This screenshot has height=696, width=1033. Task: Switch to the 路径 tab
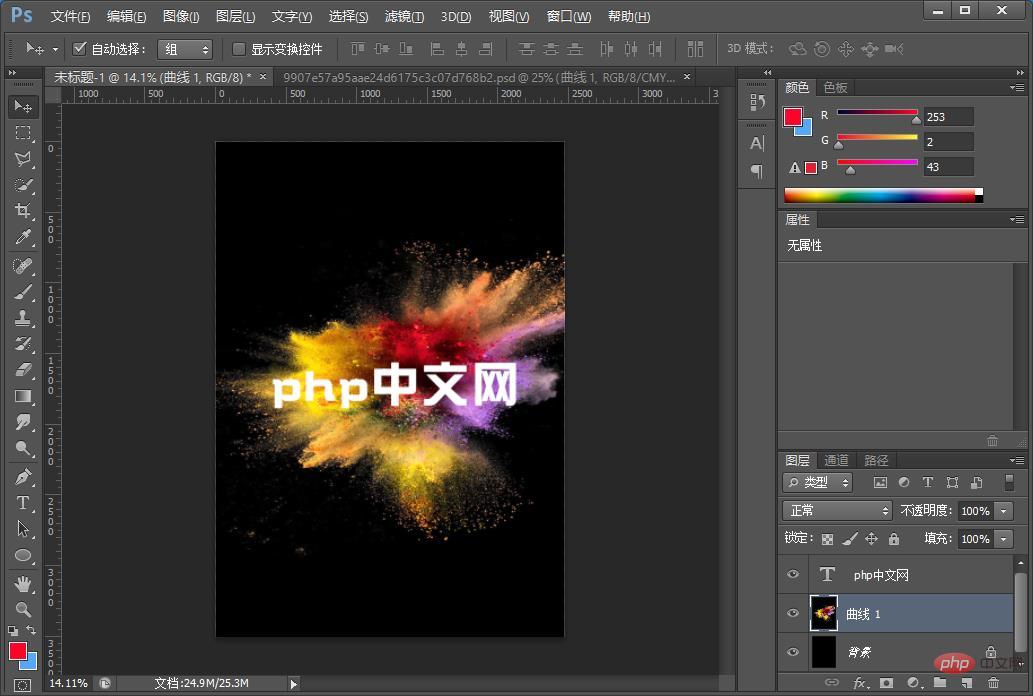876,460
